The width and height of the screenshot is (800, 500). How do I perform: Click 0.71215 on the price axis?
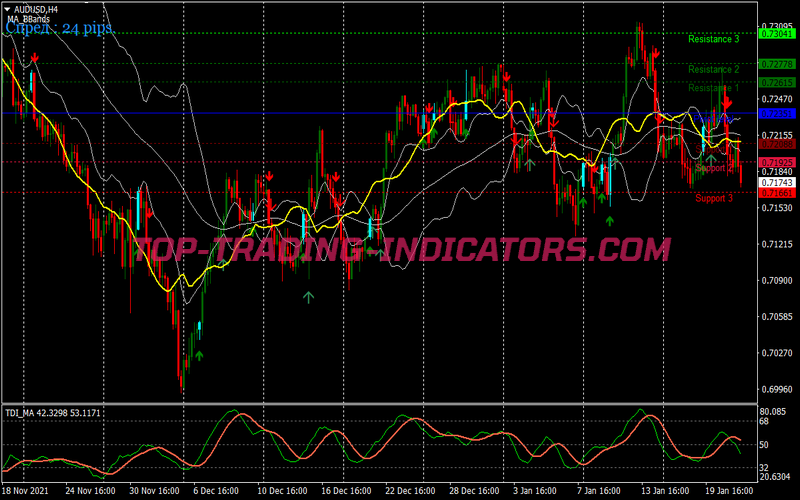[x=777, y=244]
